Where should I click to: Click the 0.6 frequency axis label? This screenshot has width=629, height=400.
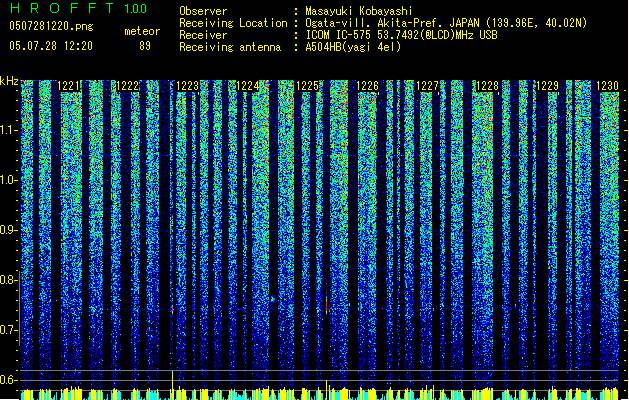pos(9,380)
